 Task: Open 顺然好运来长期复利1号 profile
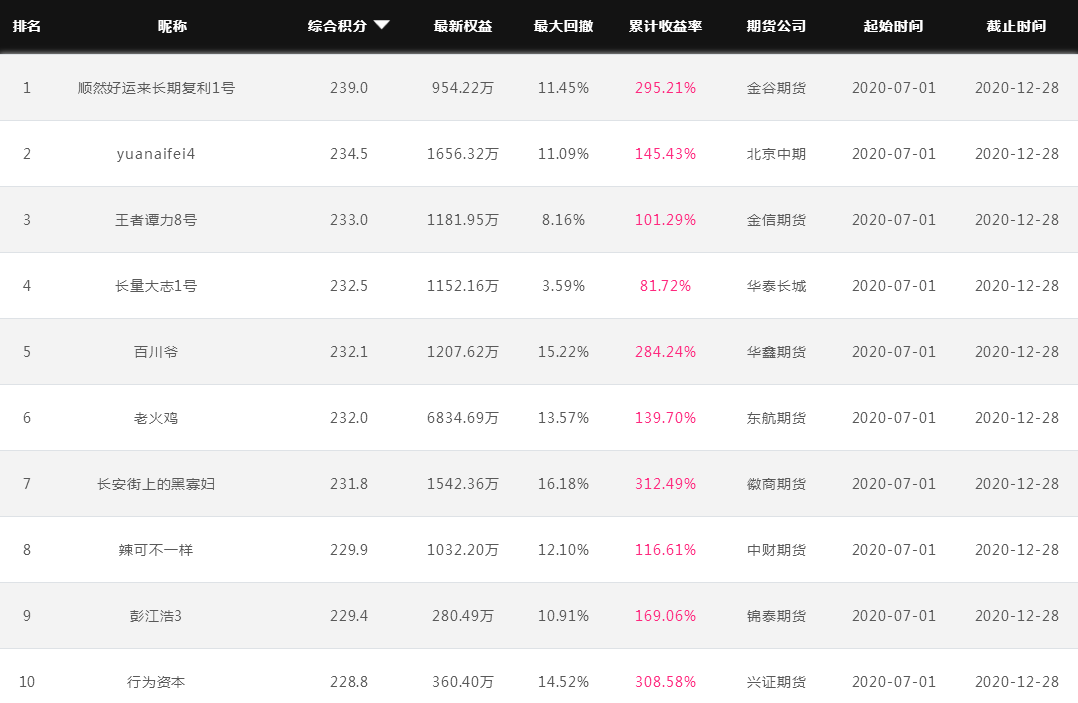click(x=156, y=88)
